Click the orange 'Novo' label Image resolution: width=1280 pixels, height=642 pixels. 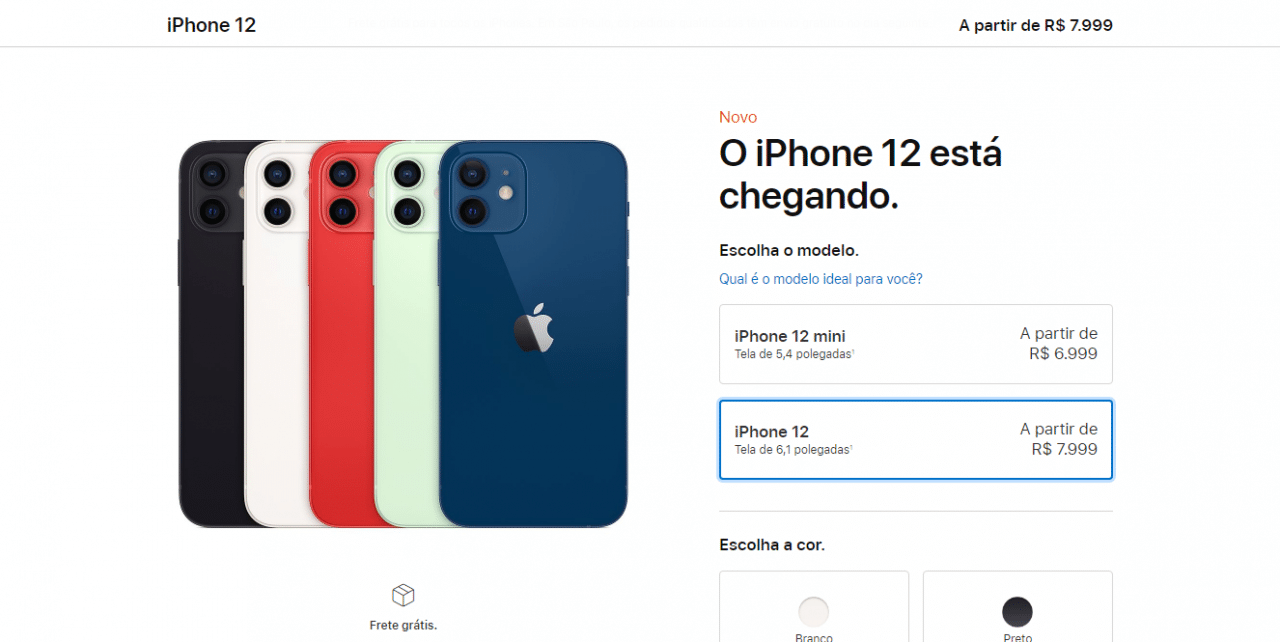point(738,117)
